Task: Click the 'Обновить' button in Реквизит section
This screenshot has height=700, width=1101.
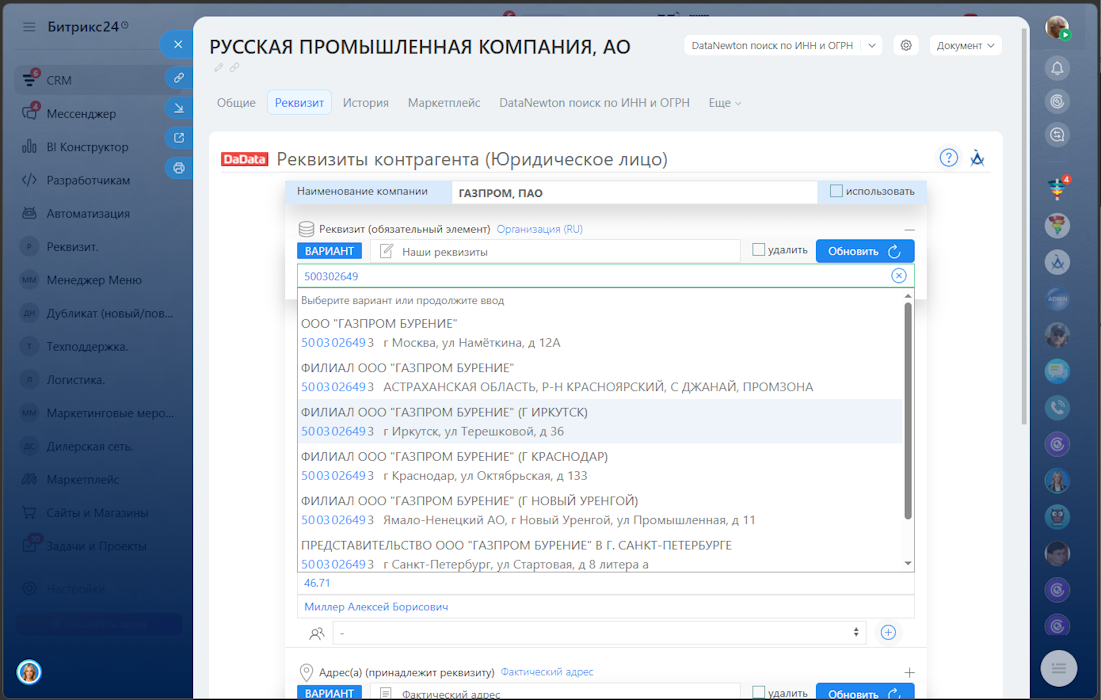Action: (x=864, y=251)
